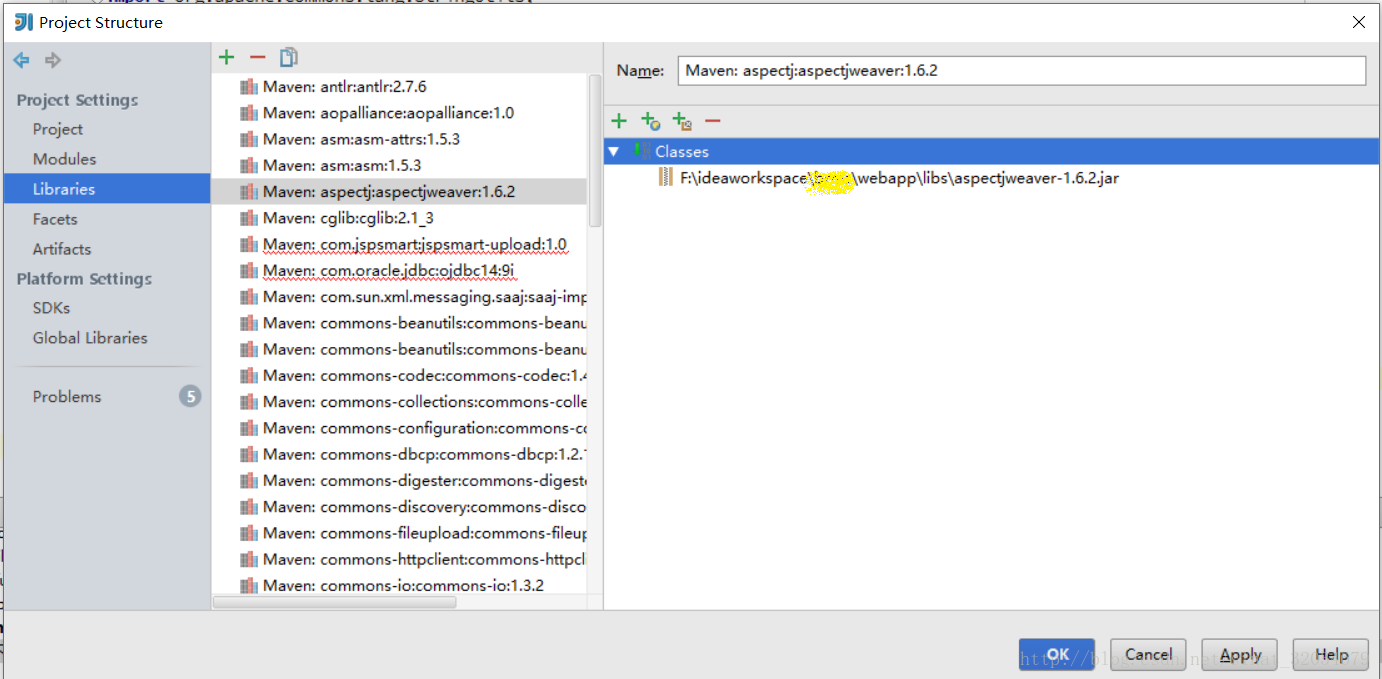Select Maven: commons-codec library
1382x679 pixels.
coord(425,375)
